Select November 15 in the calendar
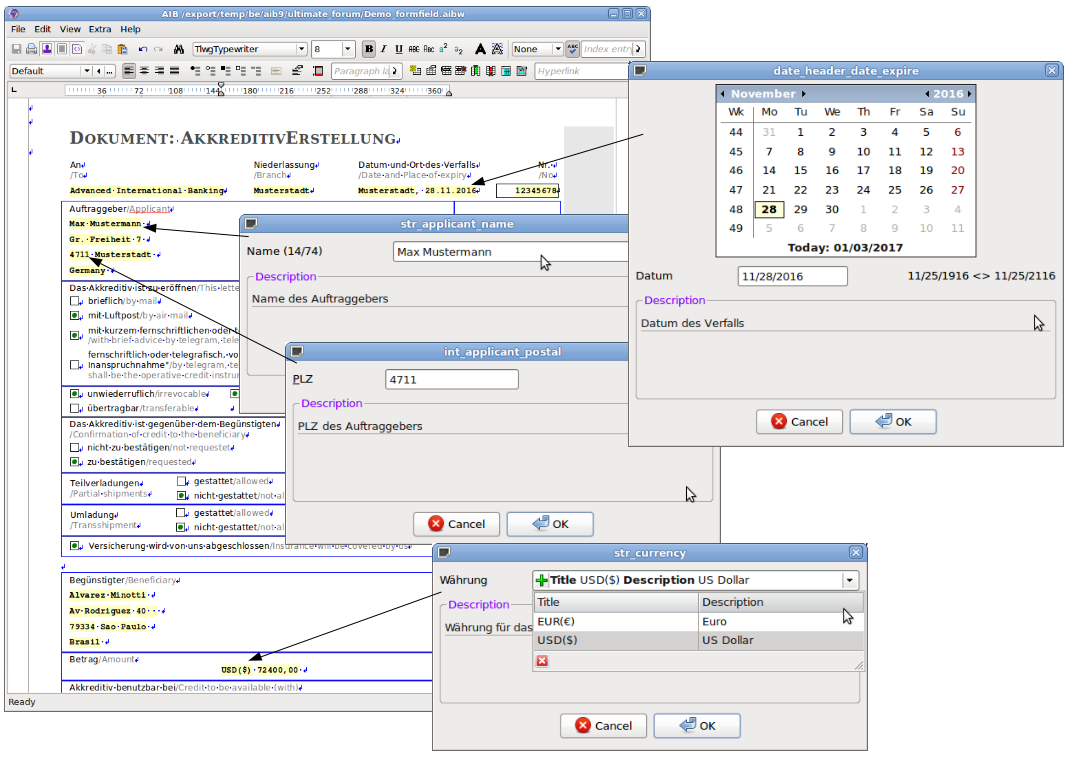 pyautogui.click(x=800, y=170)
